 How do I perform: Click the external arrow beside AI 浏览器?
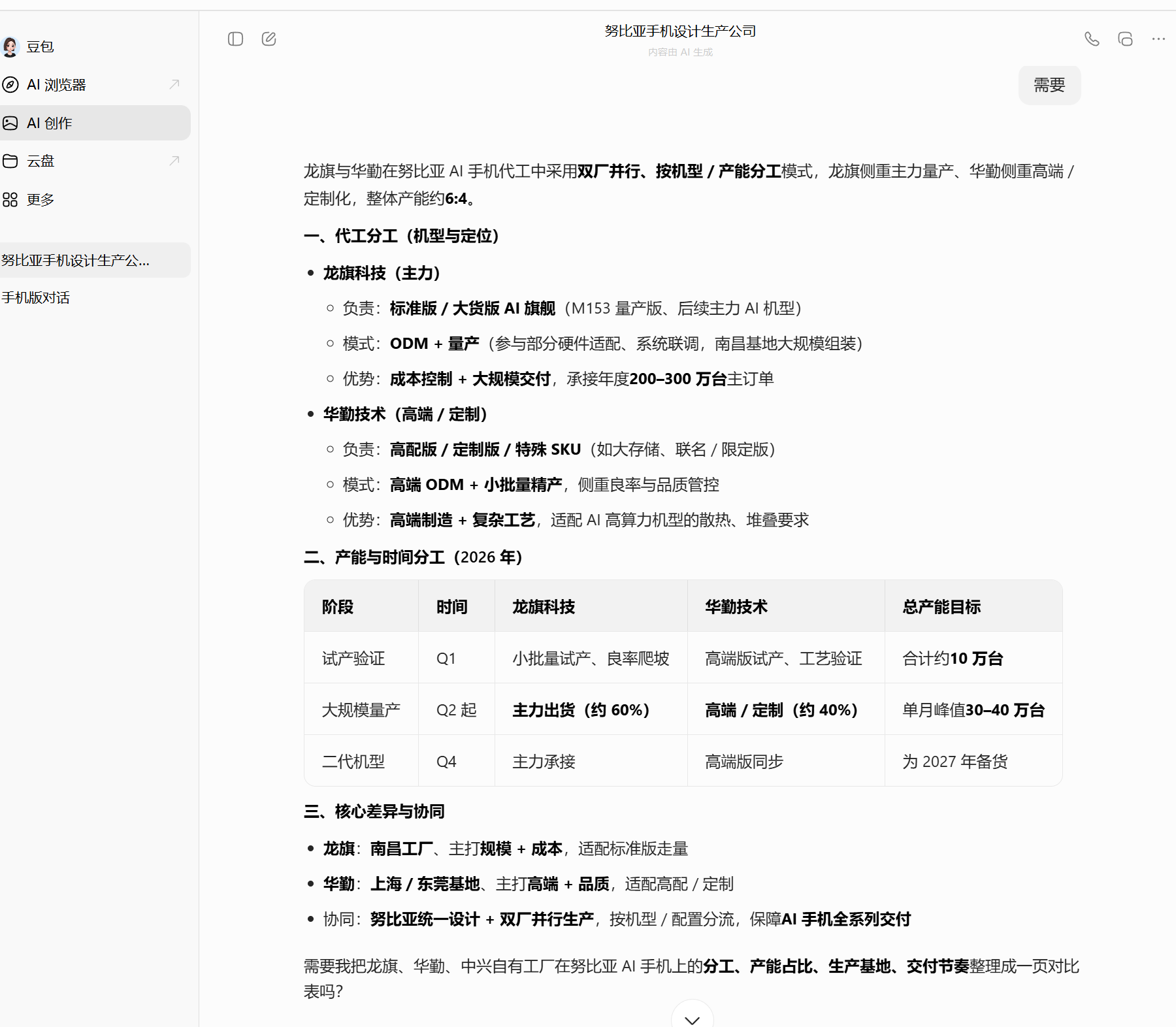pyautogui.click(x=174, y=84)
